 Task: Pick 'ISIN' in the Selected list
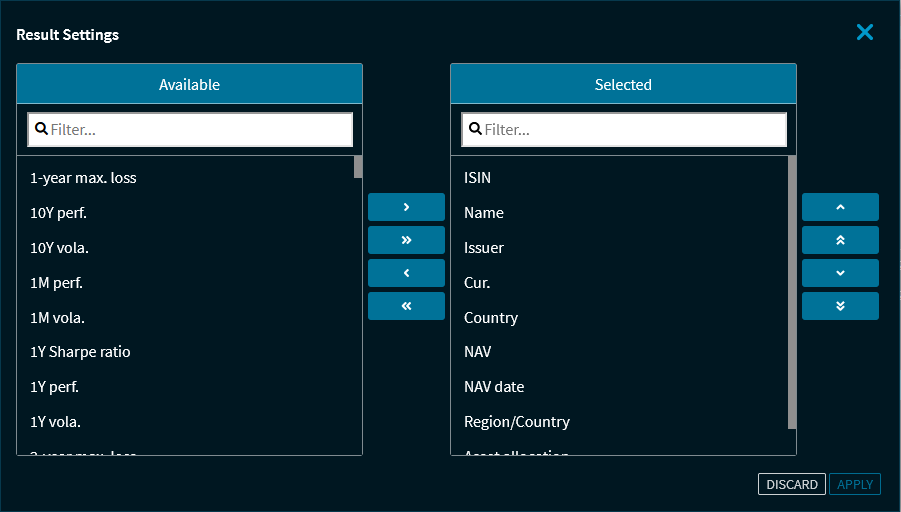pos(478,178)
